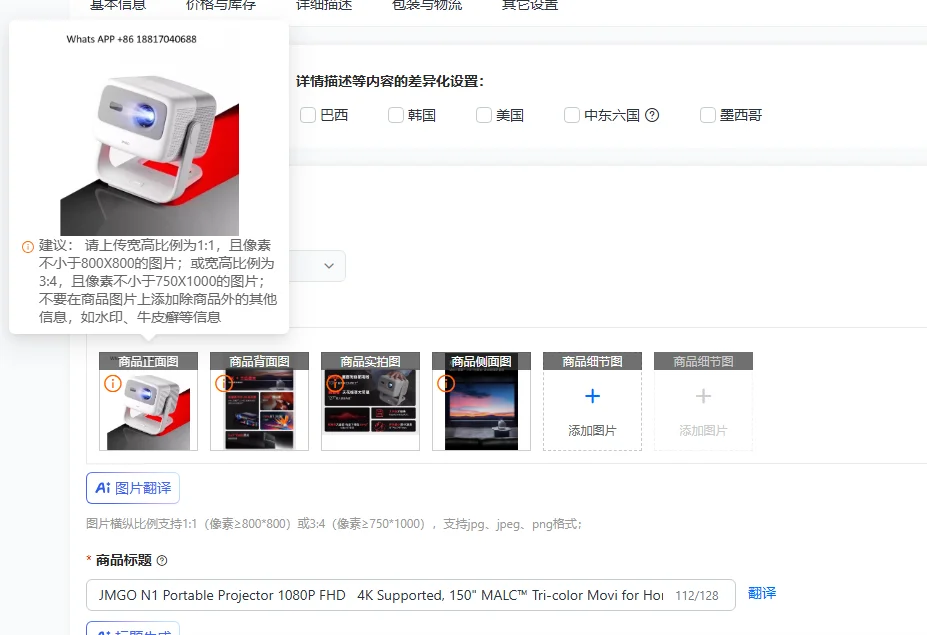This screenshot has width=927, height=635.
Task: Select the 墨西哥 checkbox
Action: [708, 115]
